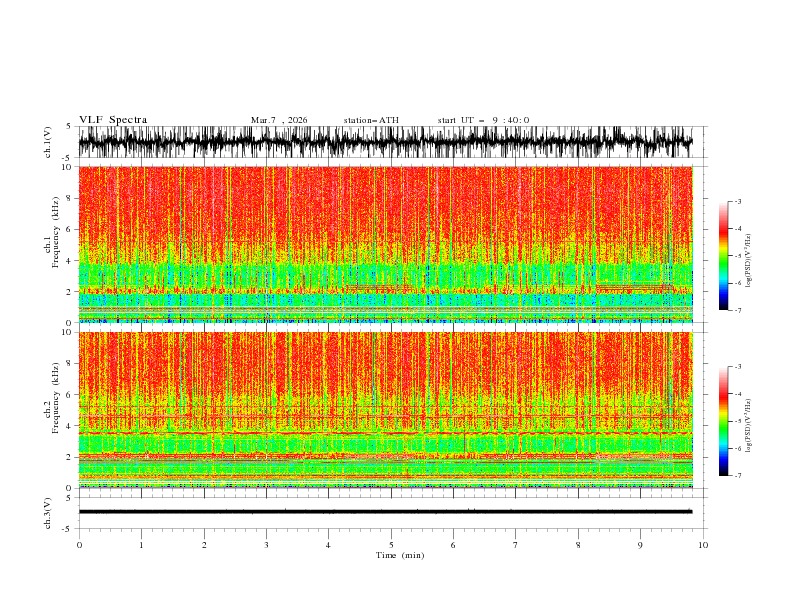
Task: Click the time-axis tick label "10"
Action: tap(703, 545)
